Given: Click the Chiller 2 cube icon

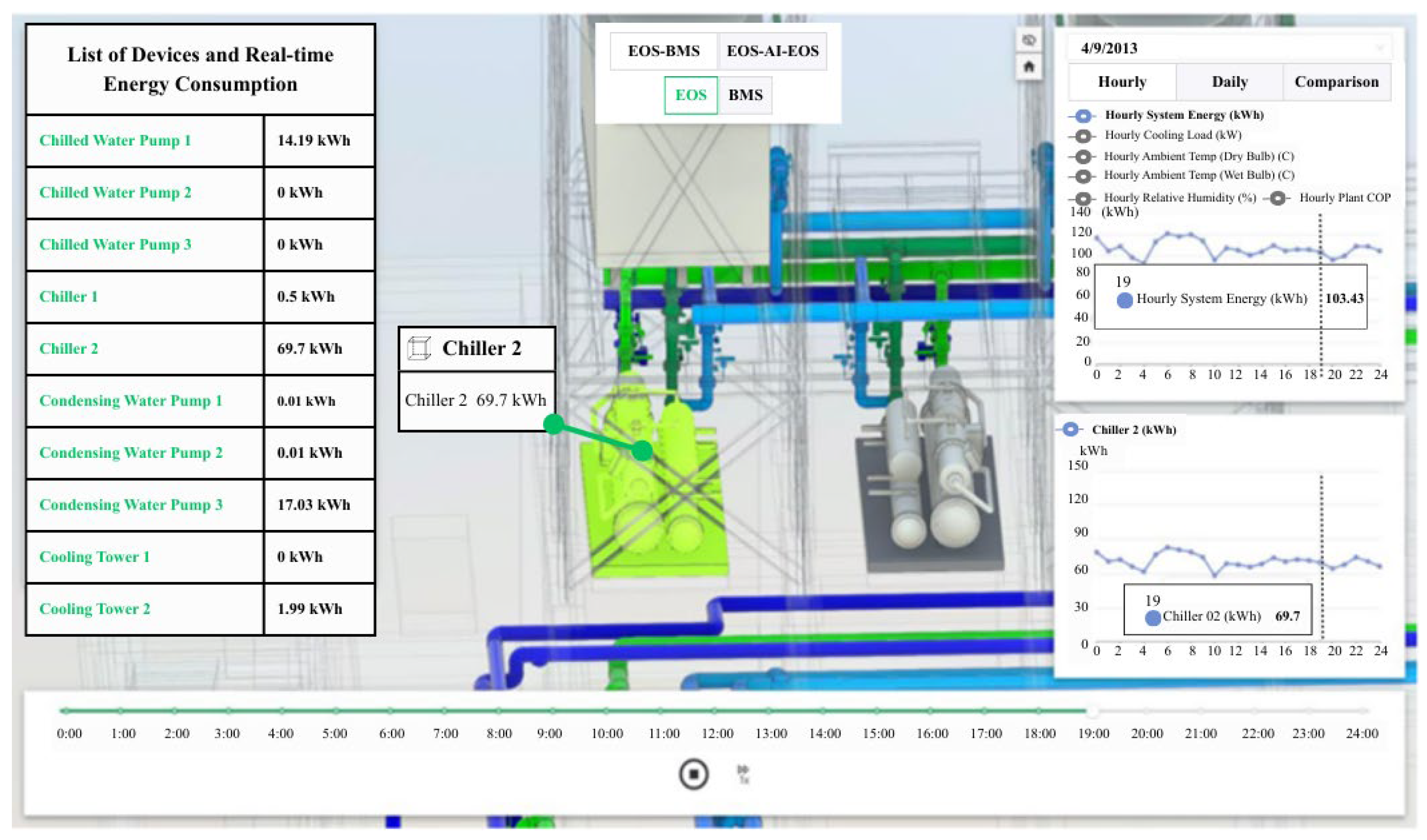Looking at the screenshot, I should click(419, 348).
